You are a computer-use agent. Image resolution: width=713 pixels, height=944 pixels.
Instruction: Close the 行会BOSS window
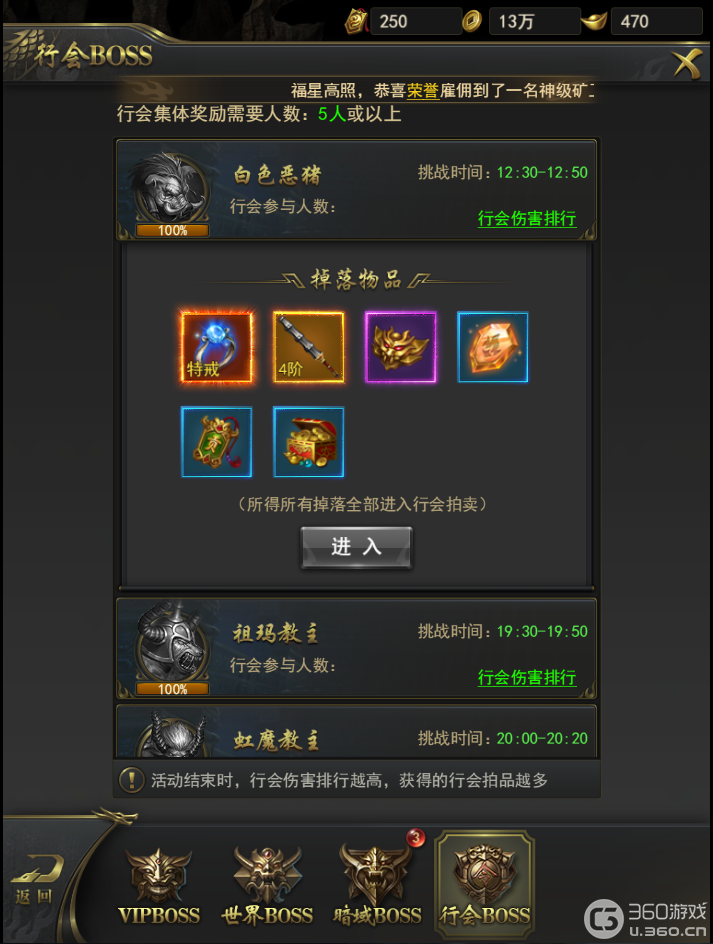click(687, 64)
